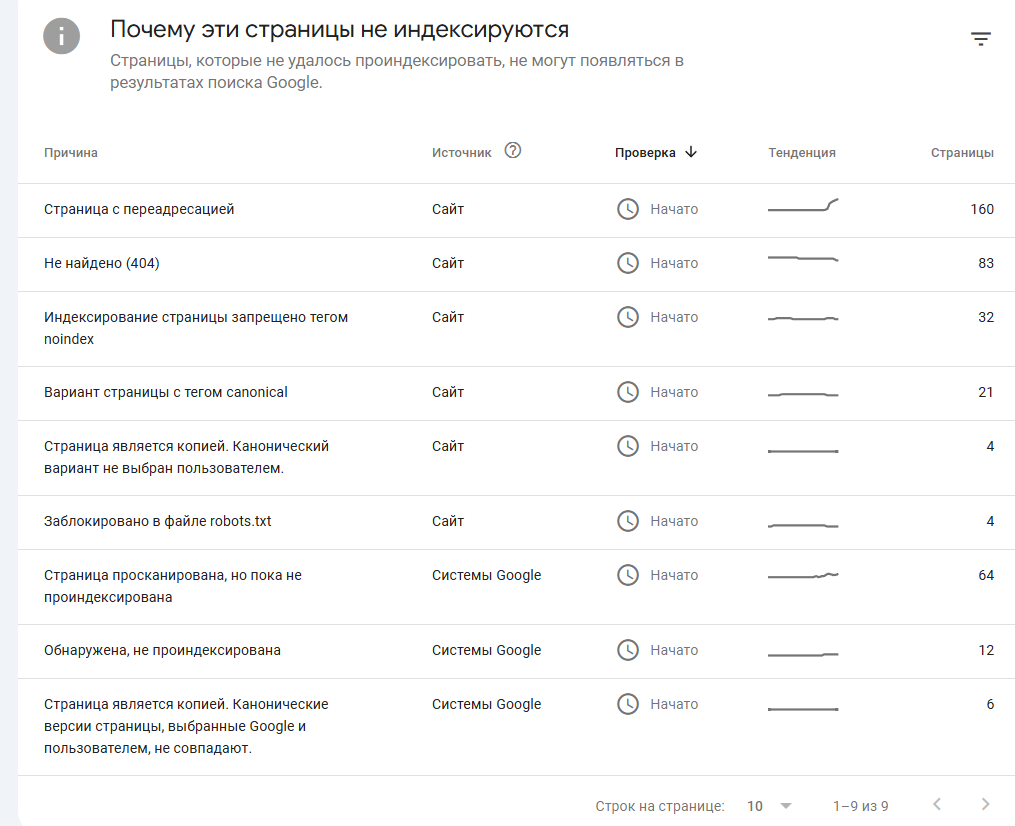The width and height of the screenshot is (1015, 826).
Task: Open the filter icon in the header
Action: click(981, 39)
